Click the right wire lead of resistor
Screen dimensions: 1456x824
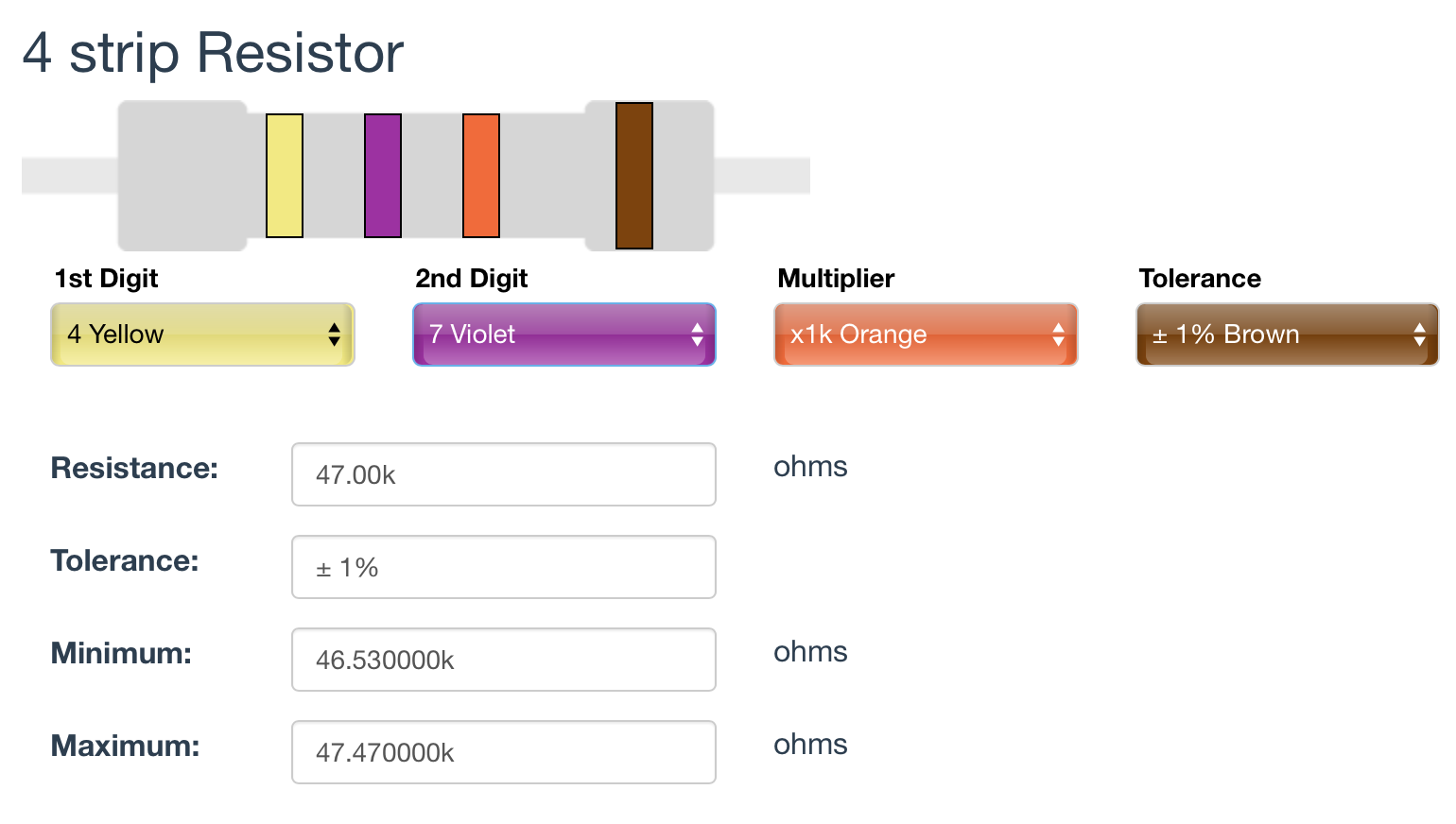[x=762, y=176]
